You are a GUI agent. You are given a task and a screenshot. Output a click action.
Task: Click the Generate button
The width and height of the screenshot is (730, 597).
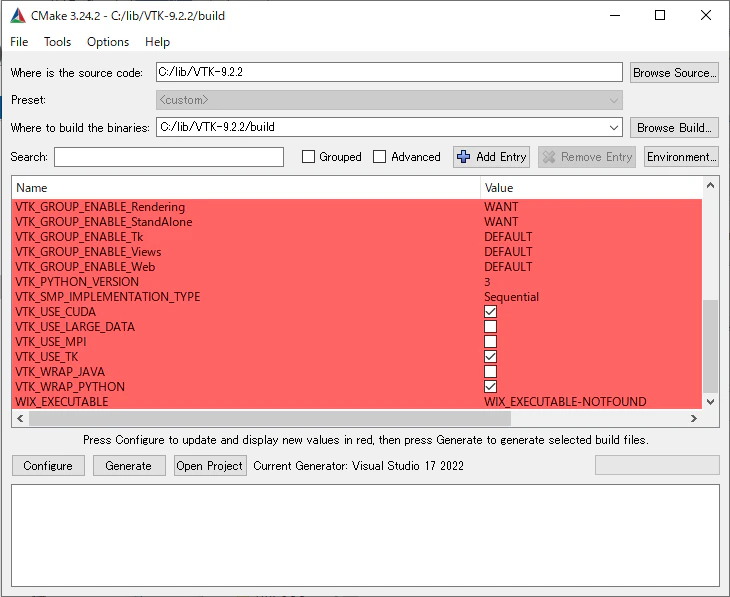[129, 466]
